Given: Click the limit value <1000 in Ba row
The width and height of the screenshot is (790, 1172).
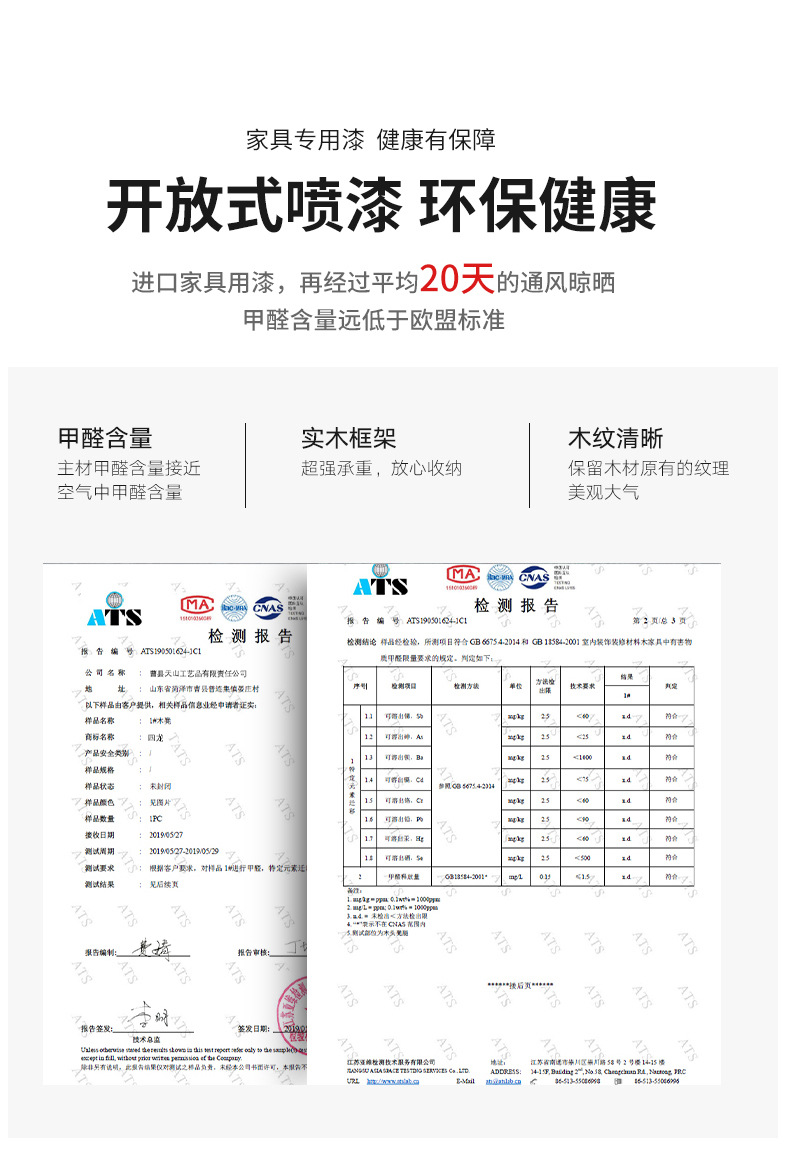Looking at the screenshot, I should coord(582,758).
